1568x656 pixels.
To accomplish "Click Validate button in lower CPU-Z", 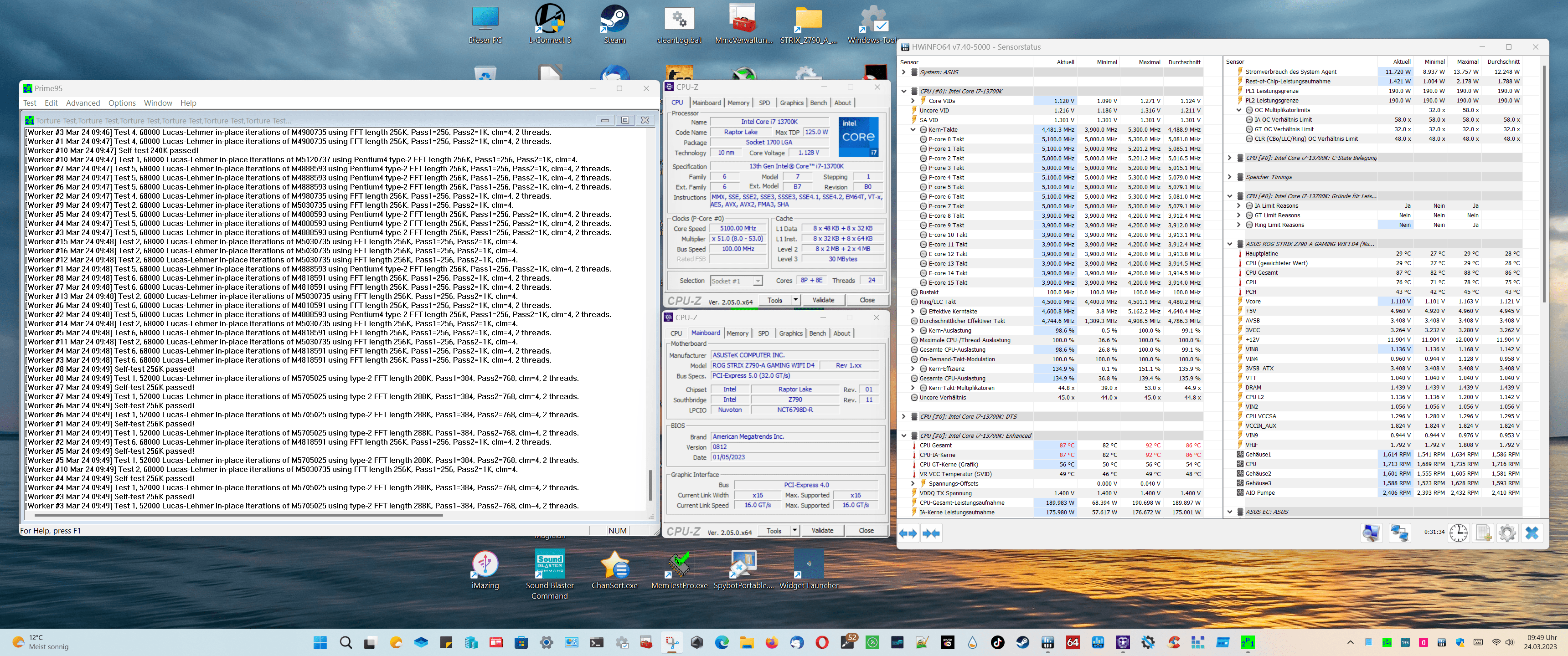I will click(x=822, y=531).
